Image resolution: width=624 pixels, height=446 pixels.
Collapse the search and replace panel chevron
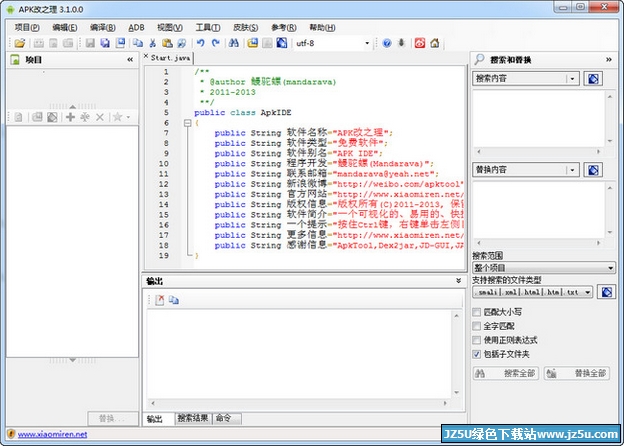pos(608,60)
